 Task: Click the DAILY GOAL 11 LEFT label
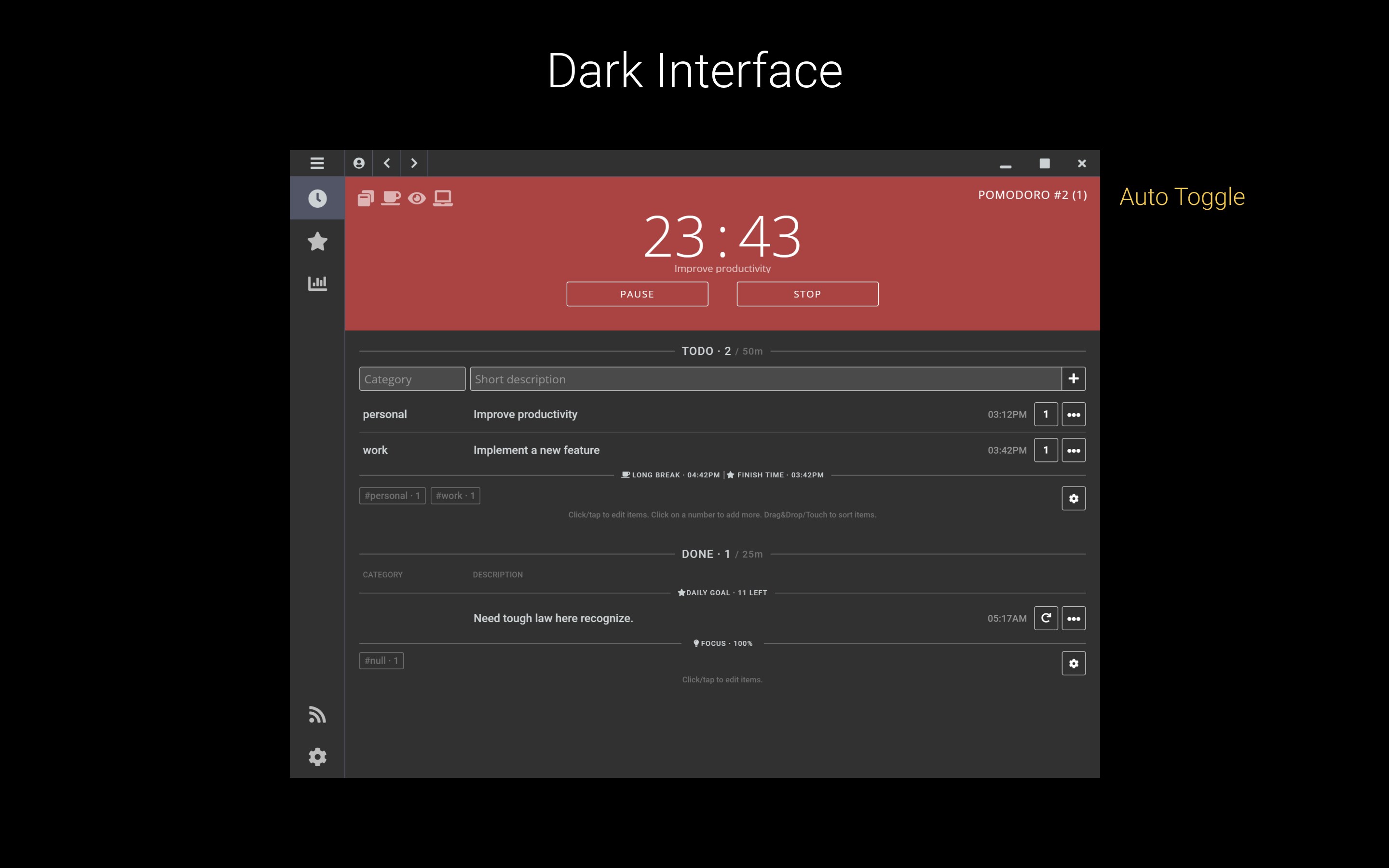click(722, 593)
